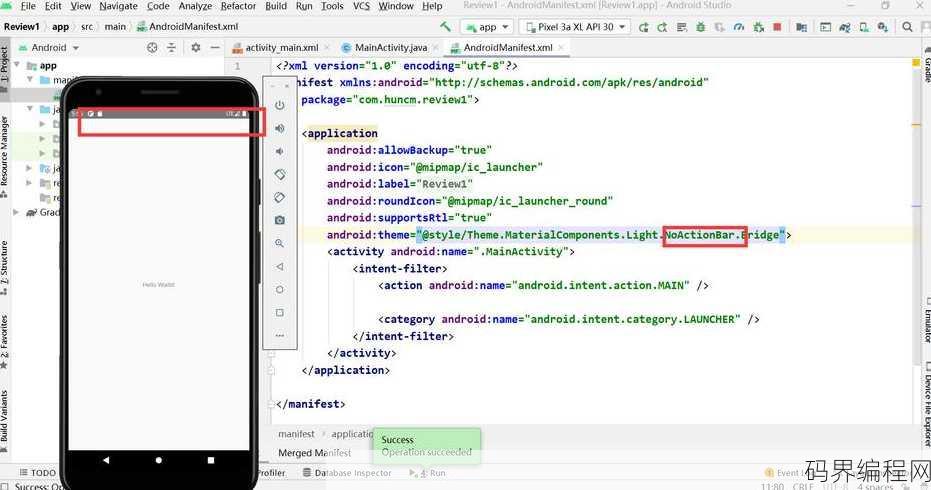Collapse the manifests folder node
The image size is (931, 490).
pos(30,79)
